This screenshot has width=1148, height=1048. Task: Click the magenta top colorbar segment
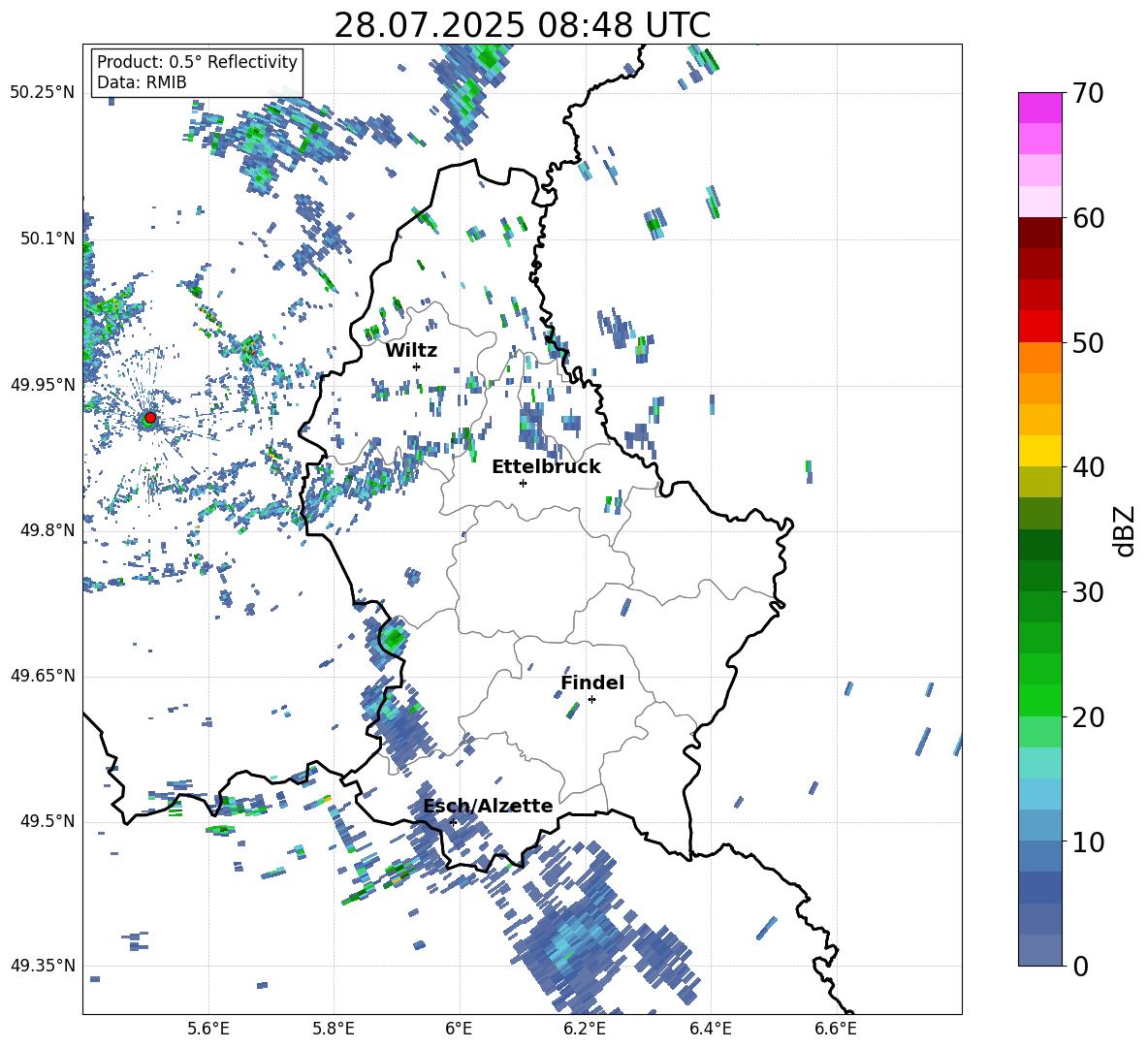tap(1039, 108)
